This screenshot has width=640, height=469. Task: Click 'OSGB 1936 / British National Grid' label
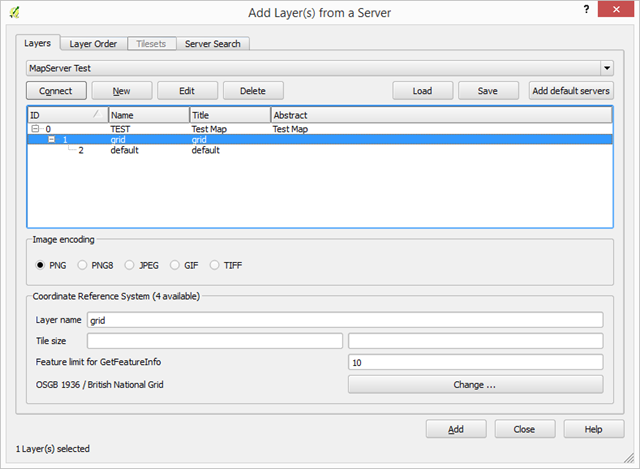tap(100, 385)
